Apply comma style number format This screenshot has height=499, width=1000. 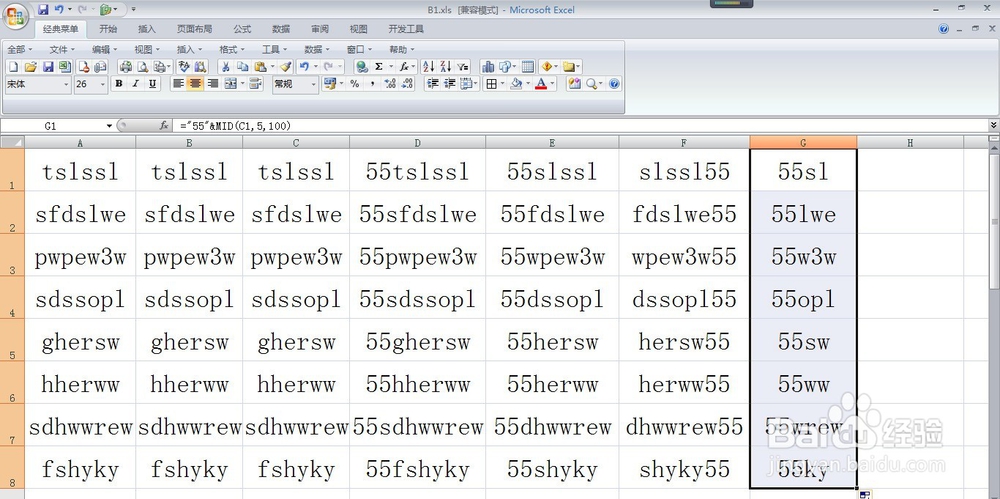coord(372,84)
